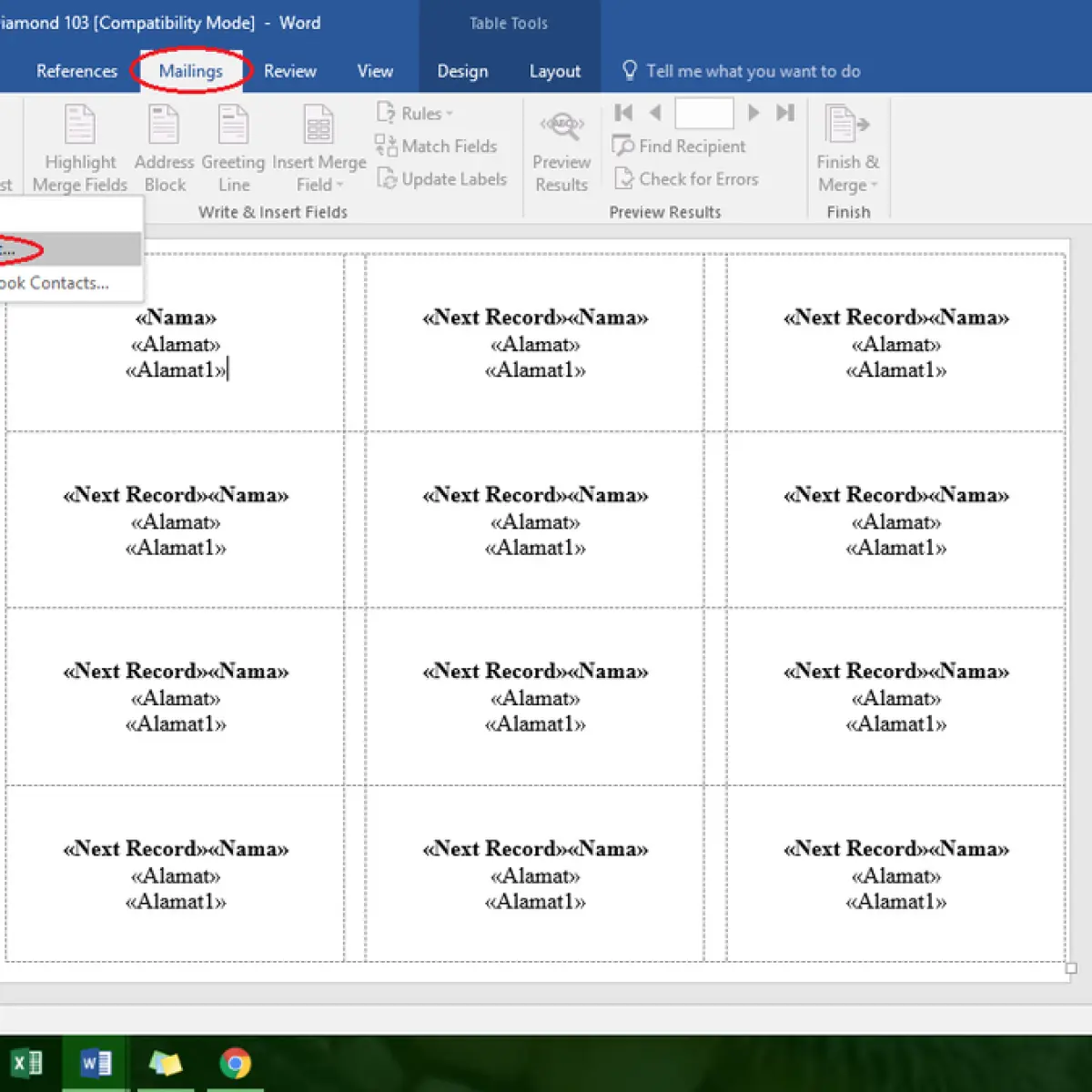Image resolution: width=1092 pixels, height=1092 pixels.
Task: Expand the Insert Merge Field dropdown arrow
Action: point(340,185)
